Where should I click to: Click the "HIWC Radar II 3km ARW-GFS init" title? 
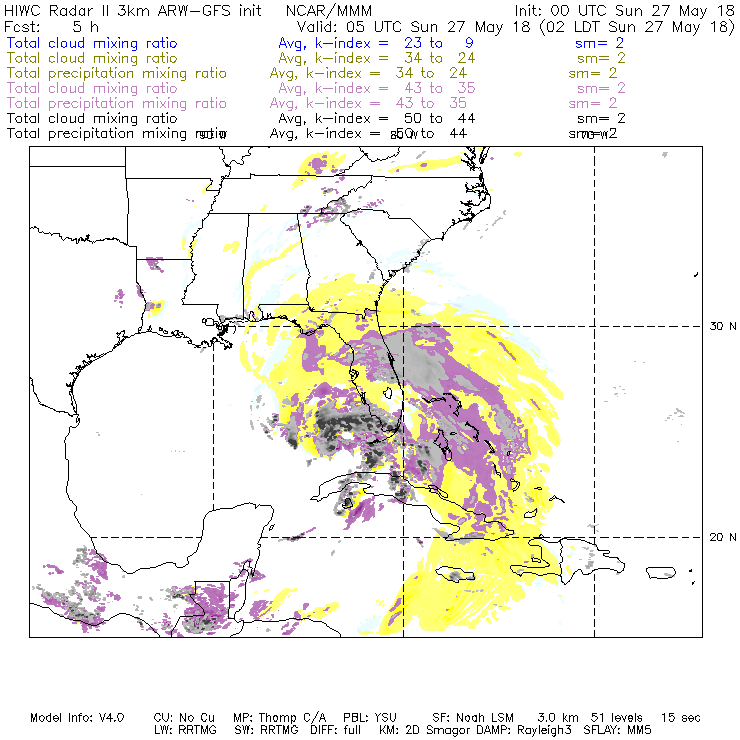click(133, 11)
